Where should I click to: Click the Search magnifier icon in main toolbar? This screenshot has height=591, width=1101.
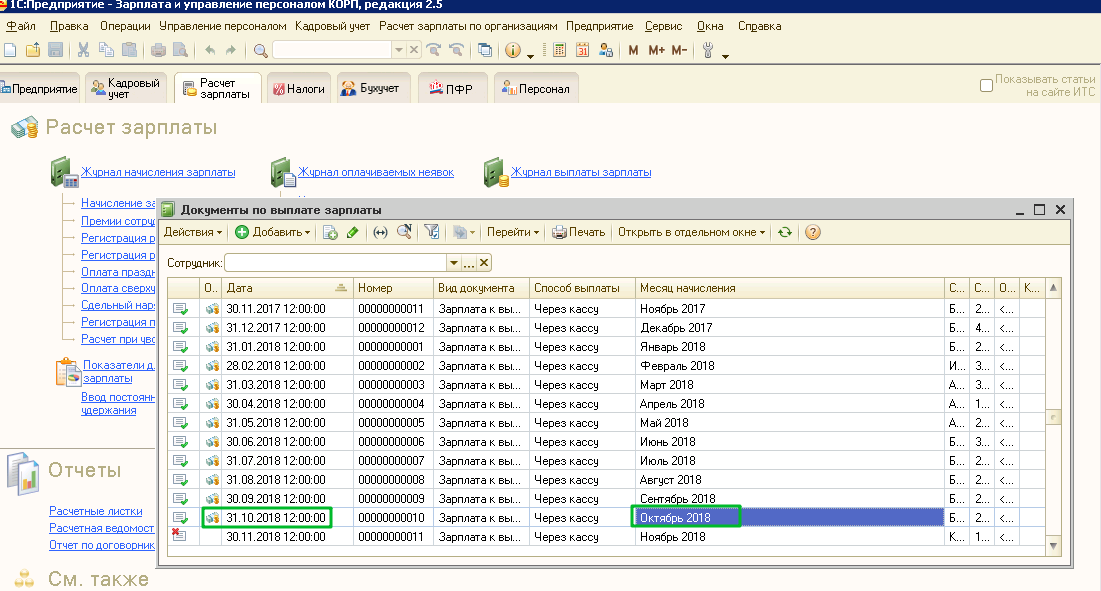[x=261, y=50]
